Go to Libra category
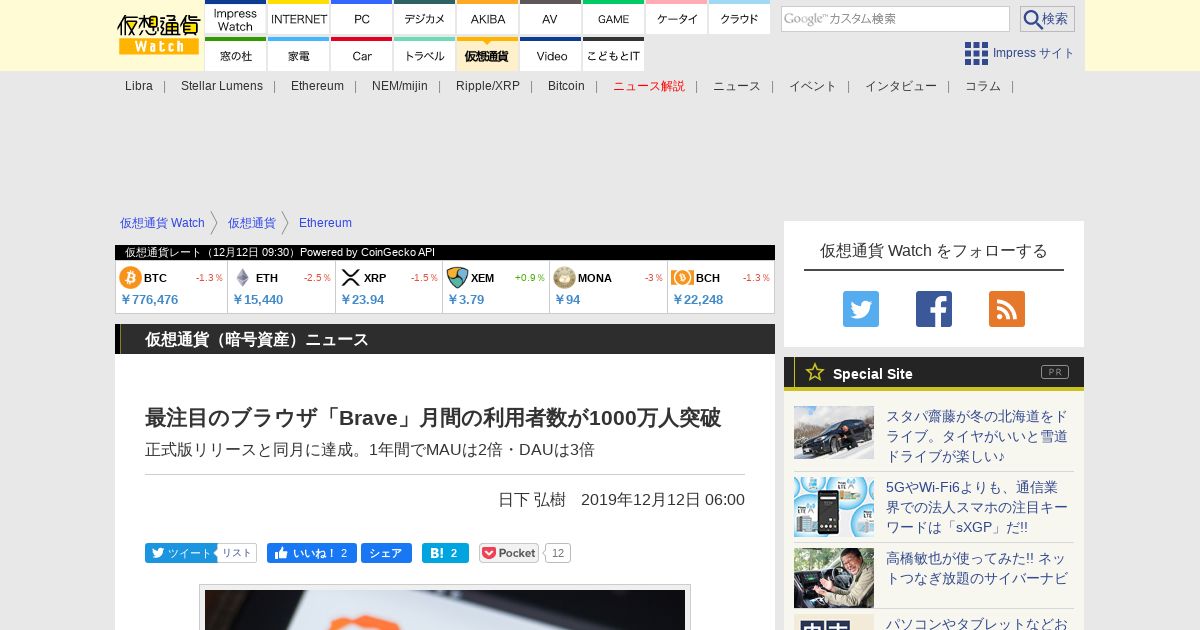The width and height of the screenshot is (1200, 630). click(139, 86)
